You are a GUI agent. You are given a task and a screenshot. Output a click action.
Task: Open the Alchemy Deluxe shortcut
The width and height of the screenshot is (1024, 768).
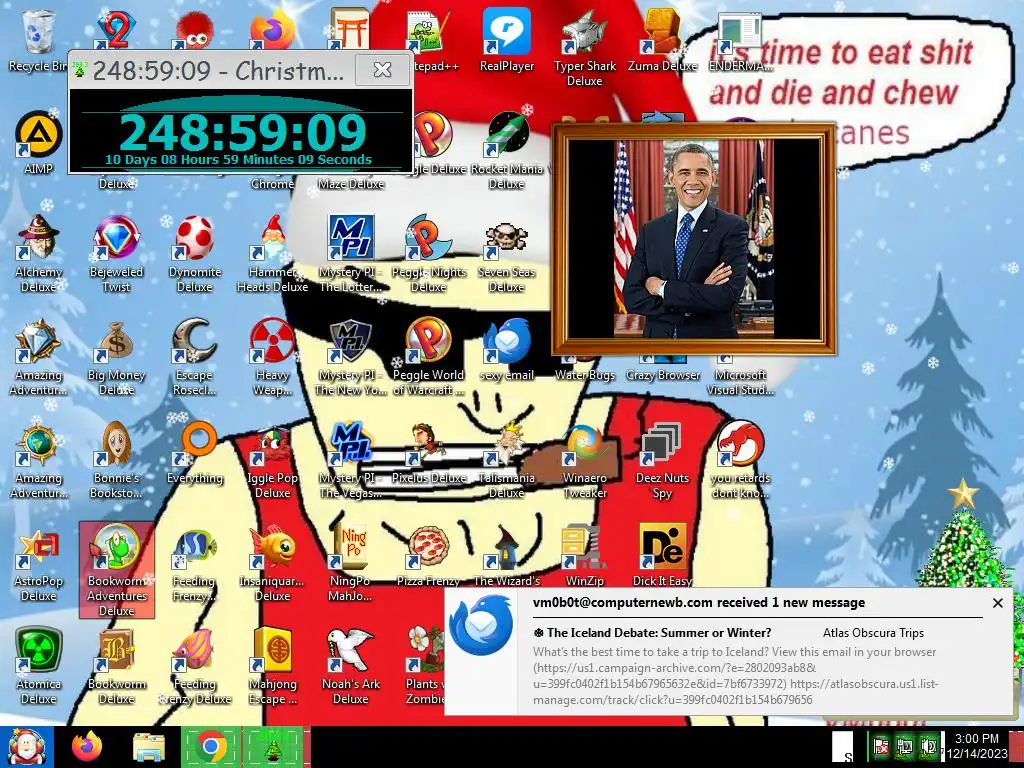click(x=38, y=253)
